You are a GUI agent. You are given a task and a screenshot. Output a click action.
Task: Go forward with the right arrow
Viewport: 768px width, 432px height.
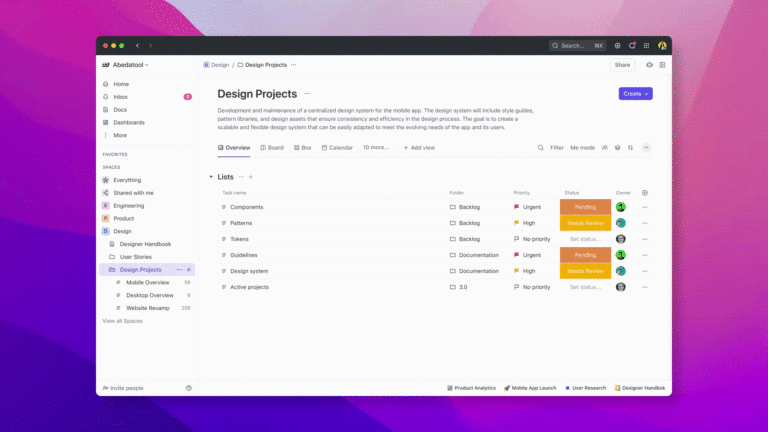point(150,46)
